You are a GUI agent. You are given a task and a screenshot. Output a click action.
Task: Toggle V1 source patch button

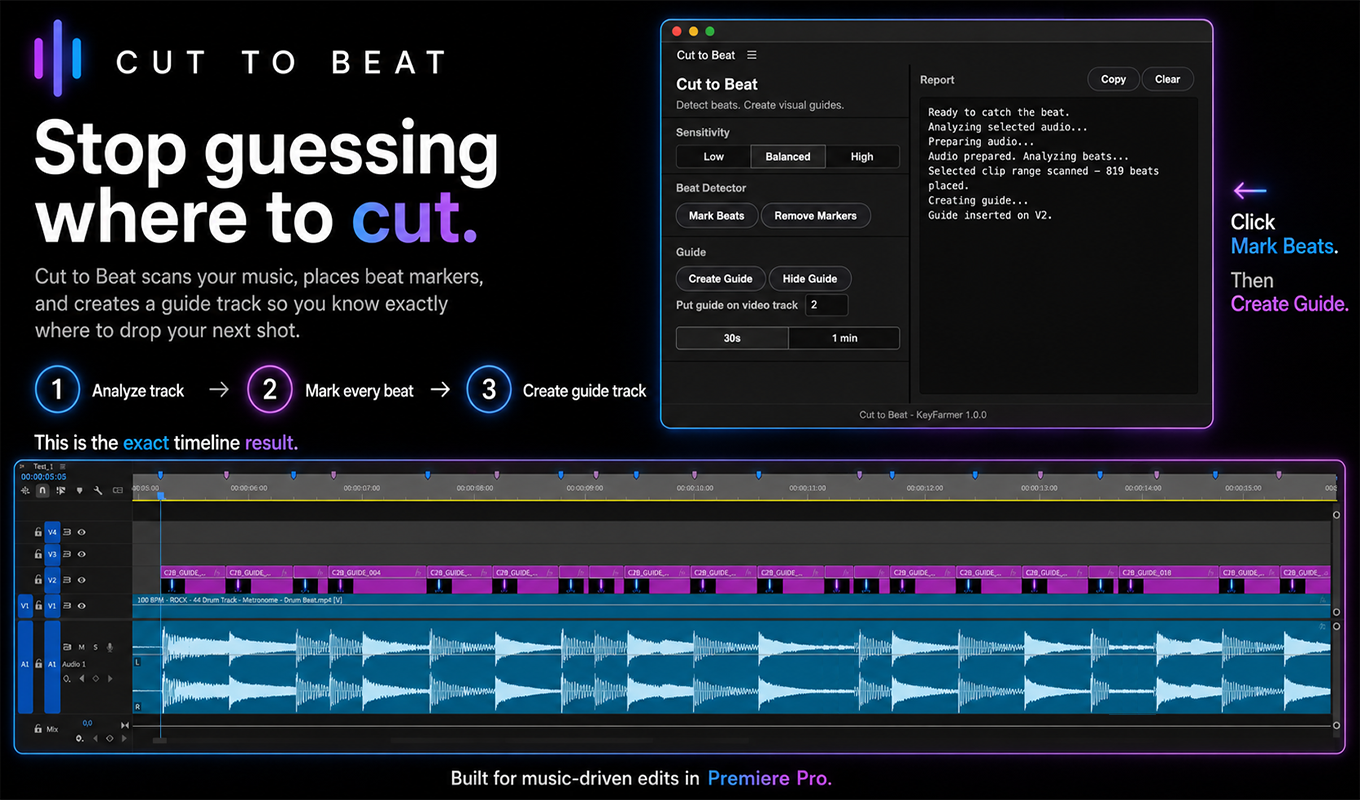tap(25, 606)
